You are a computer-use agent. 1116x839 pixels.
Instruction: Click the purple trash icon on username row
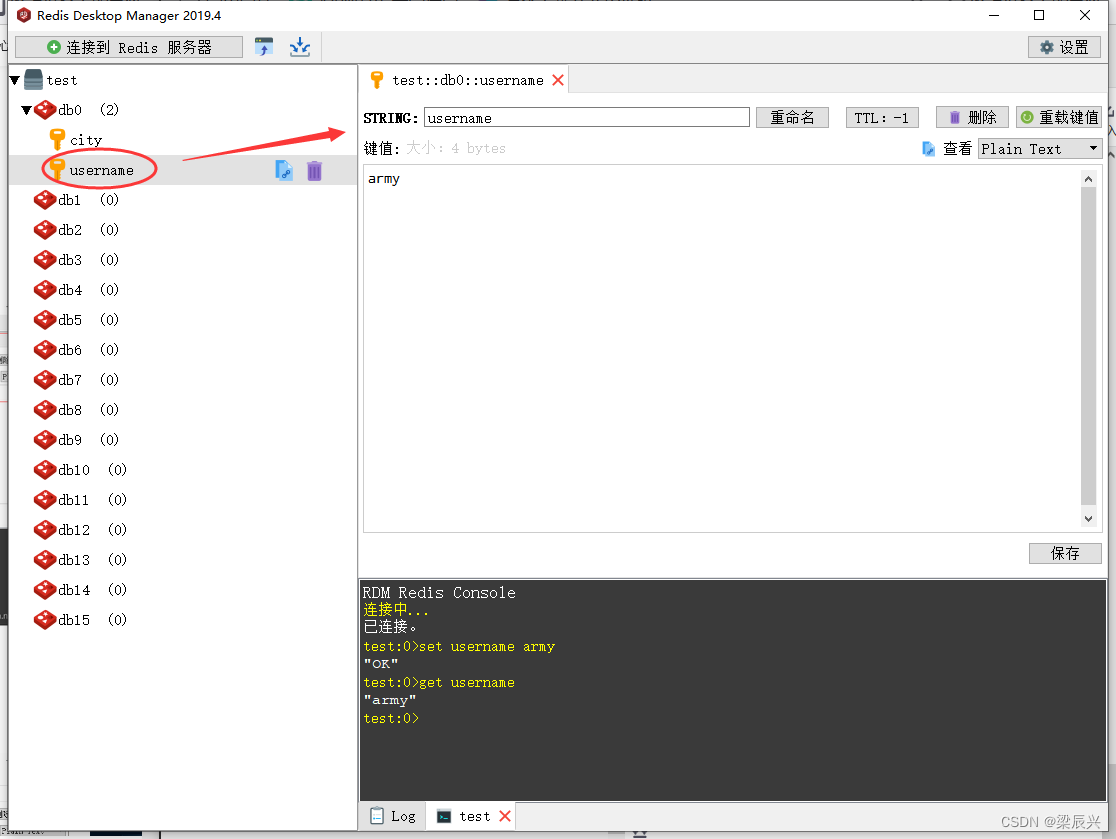point(315,171)
